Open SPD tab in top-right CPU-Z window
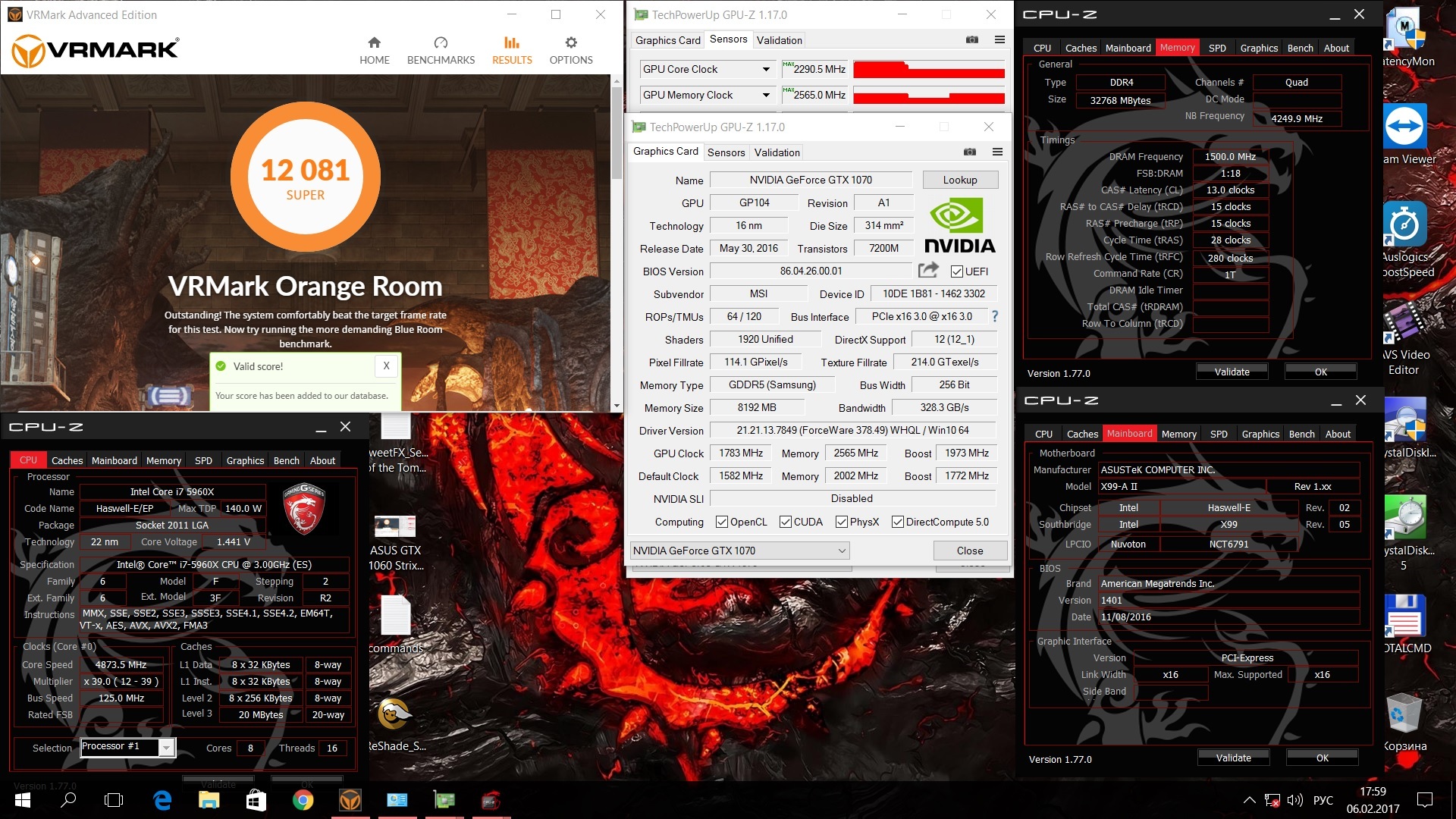Screen dimensions: 1456x819 1217,48
